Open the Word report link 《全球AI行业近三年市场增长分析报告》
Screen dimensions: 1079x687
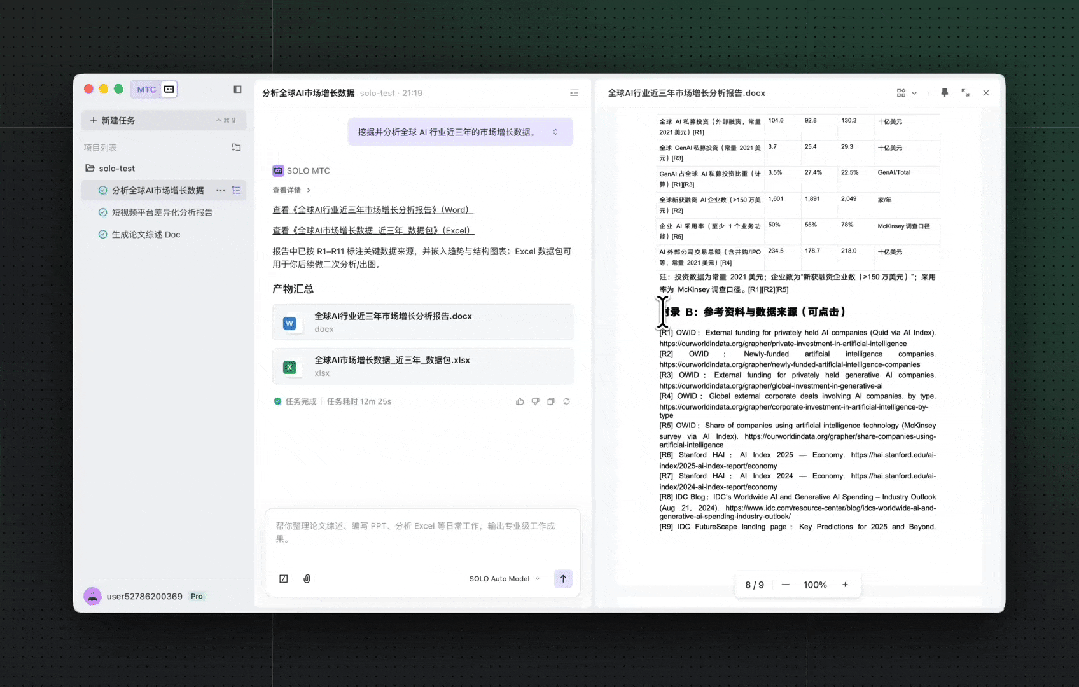372,210
